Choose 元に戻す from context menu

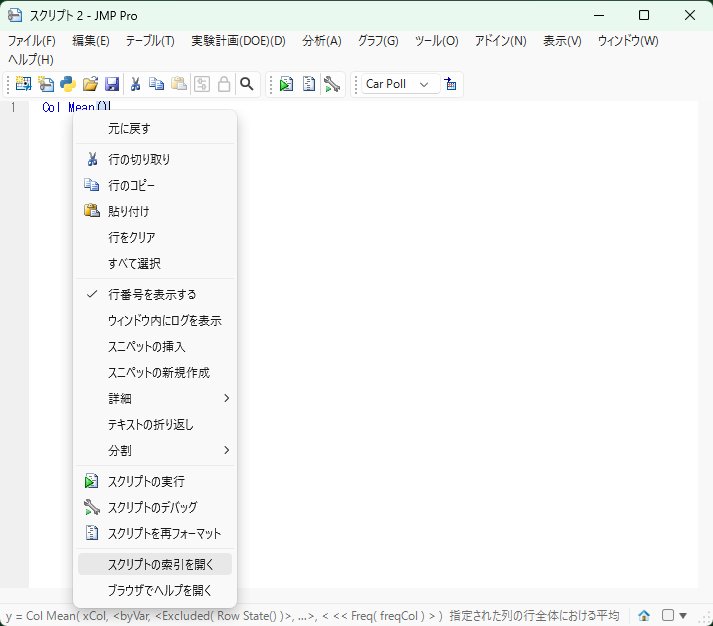coord(155,129)
